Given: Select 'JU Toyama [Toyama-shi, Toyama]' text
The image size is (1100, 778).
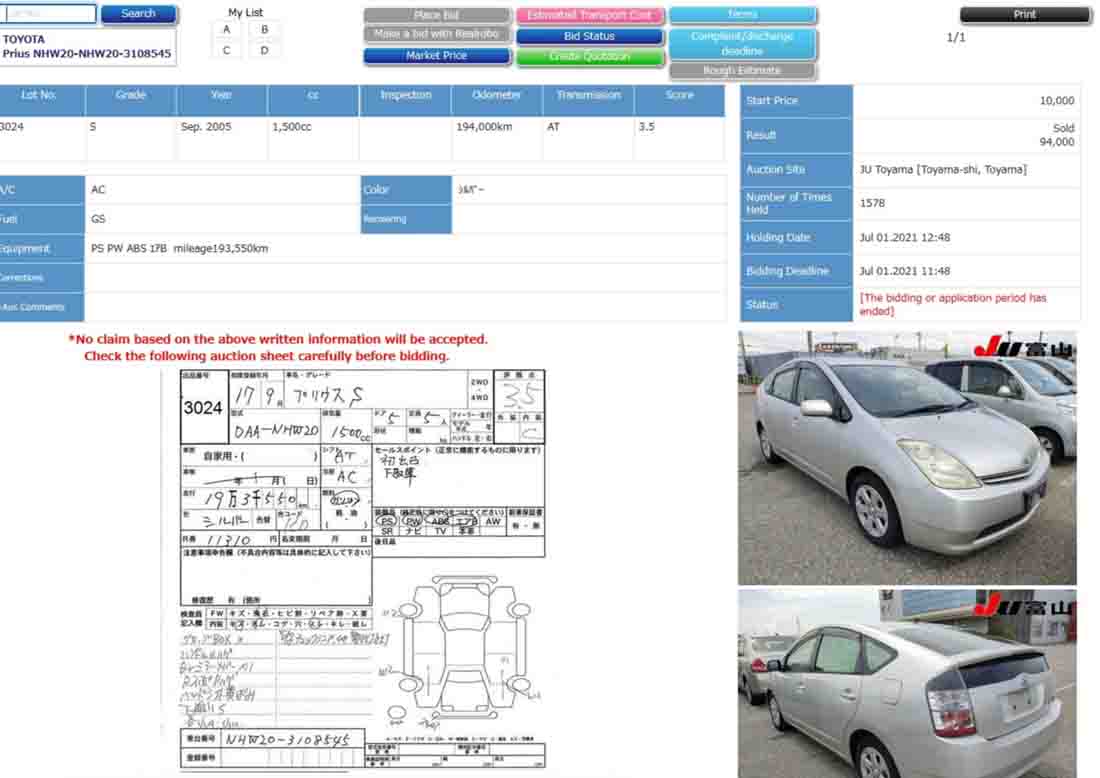Looking at the screenshot, I should point(943,170).
